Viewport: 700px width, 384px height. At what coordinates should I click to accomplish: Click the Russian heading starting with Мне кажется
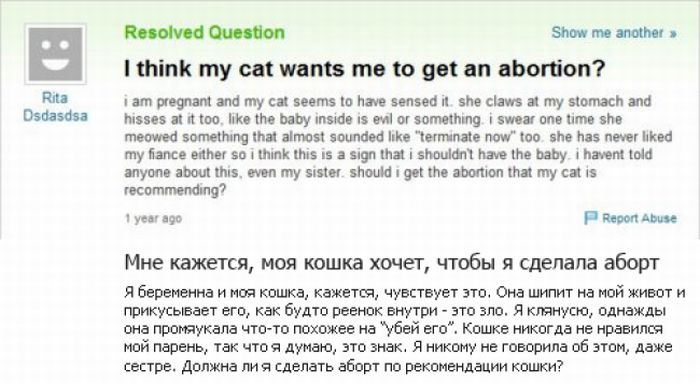(392, 262)
